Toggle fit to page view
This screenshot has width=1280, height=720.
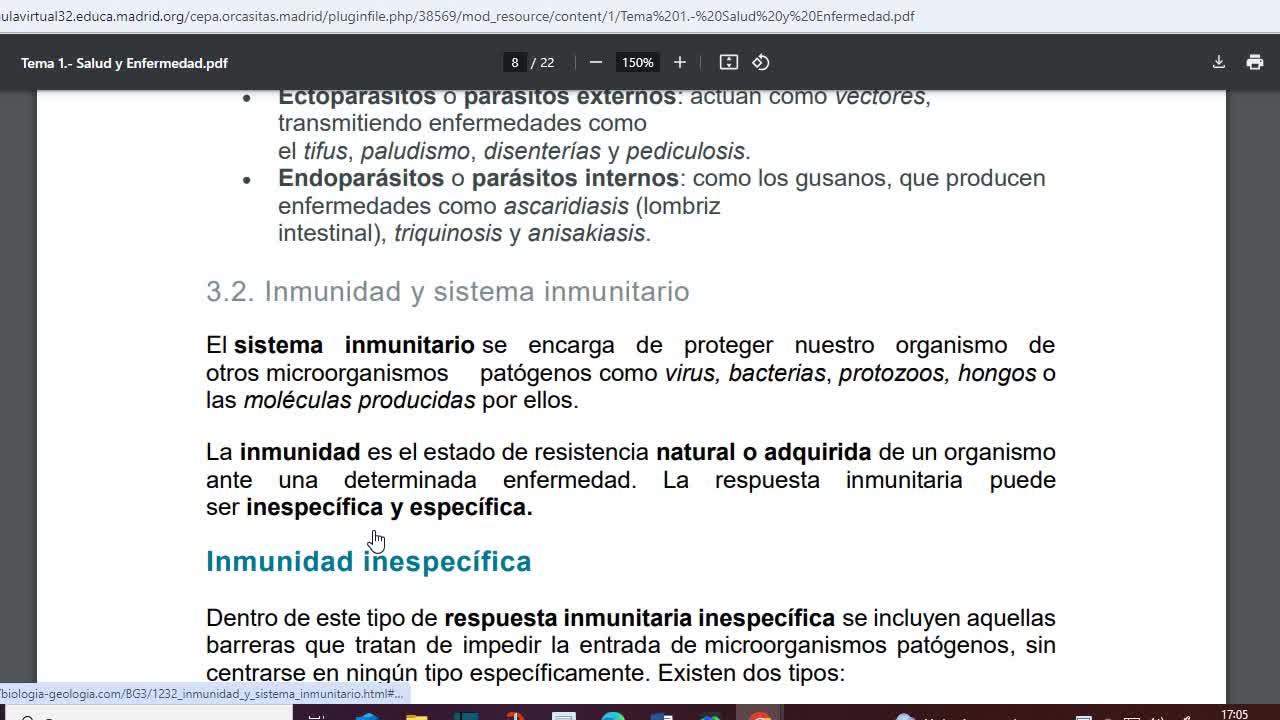pos(729,62)
